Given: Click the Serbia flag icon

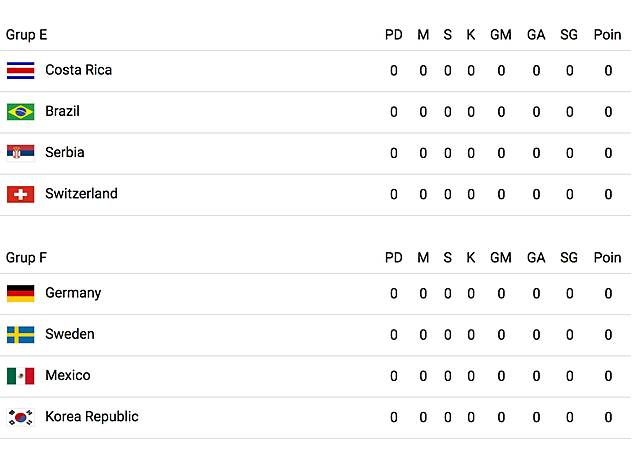Looking at the screenshot, I should pyautogui.click(x=21, y=153).
